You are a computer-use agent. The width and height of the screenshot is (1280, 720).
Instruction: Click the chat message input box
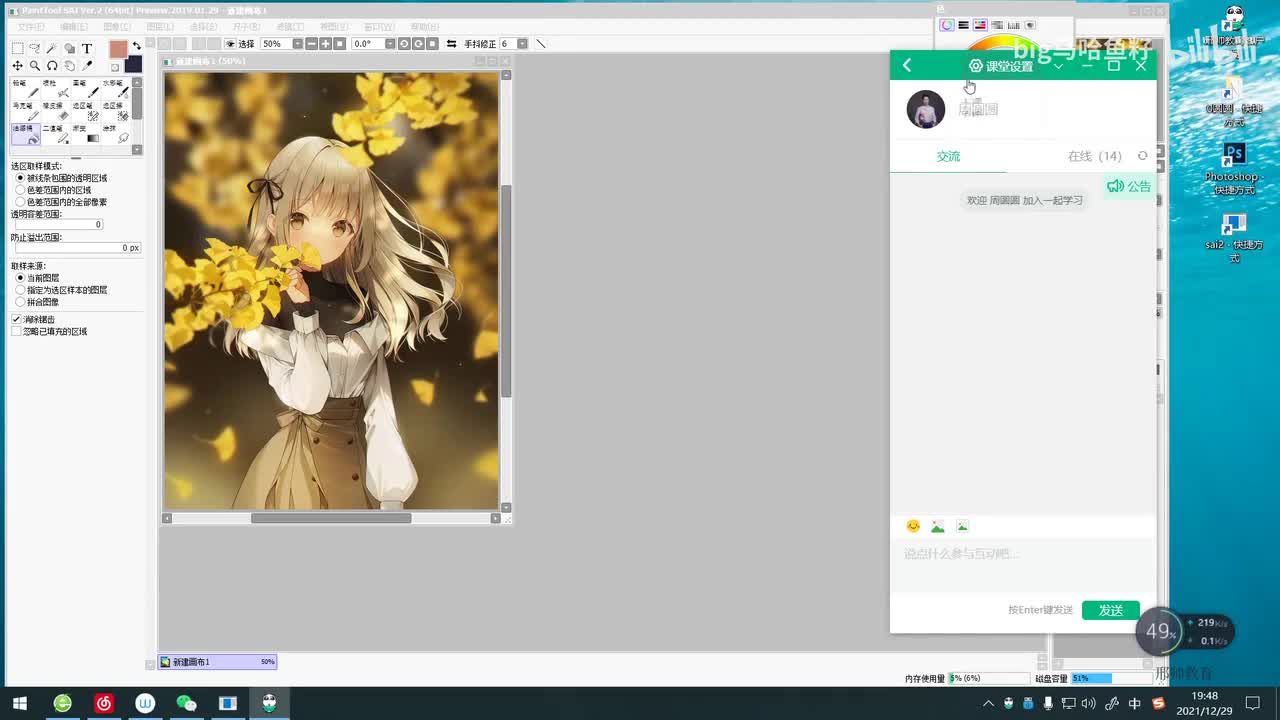[1022, 565]
